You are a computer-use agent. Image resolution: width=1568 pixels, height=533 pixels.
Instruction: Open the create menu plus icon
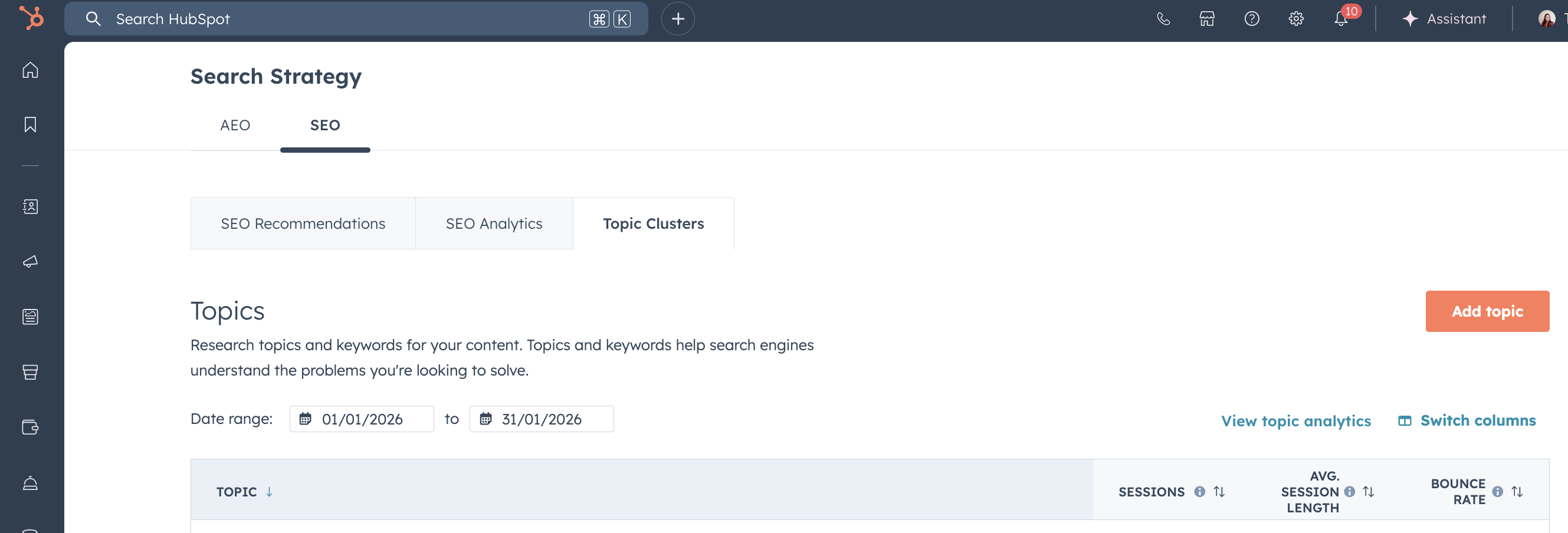pyautogui.click(x=677, y=18)
